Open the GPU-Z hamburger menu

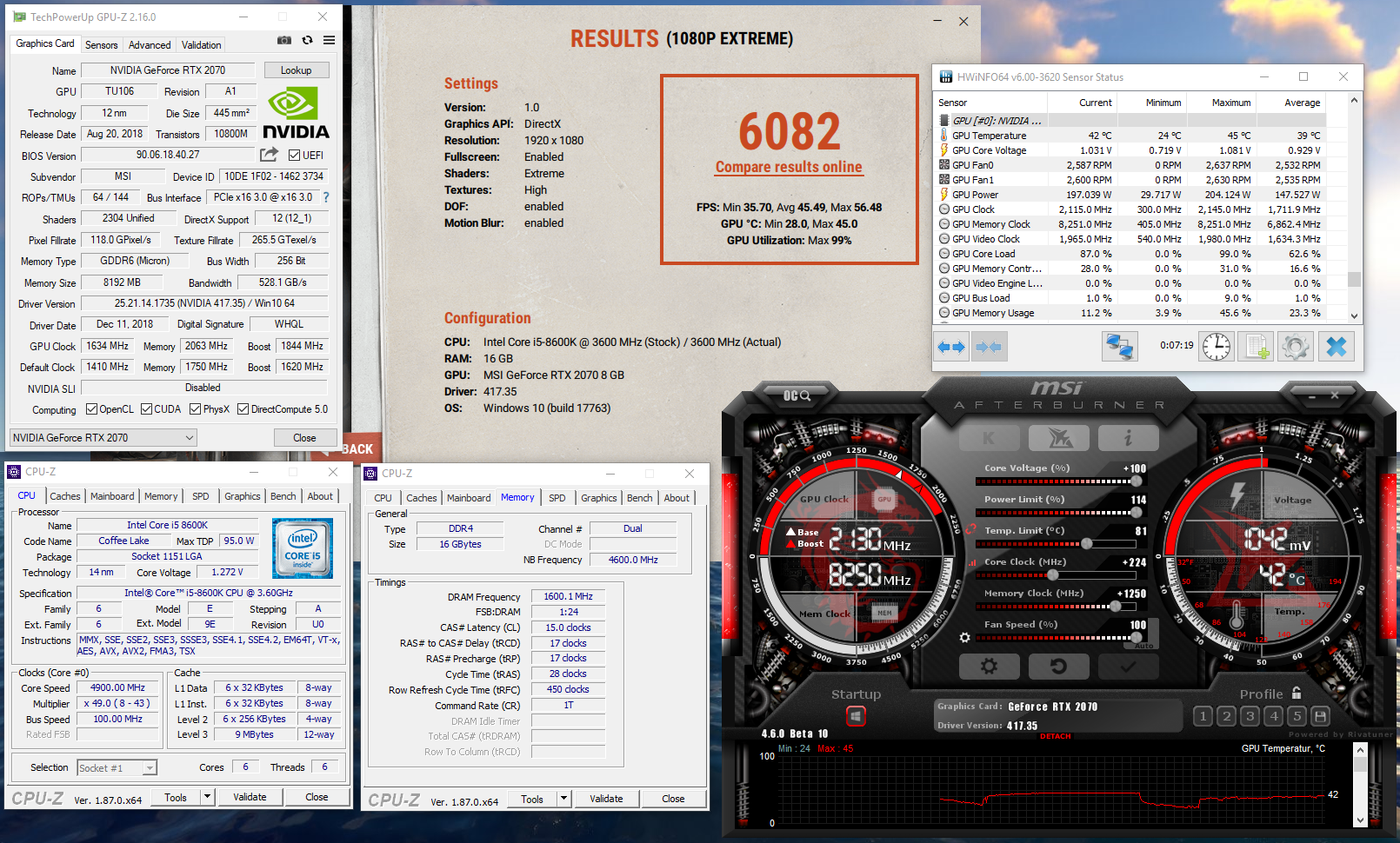[329, 40]
